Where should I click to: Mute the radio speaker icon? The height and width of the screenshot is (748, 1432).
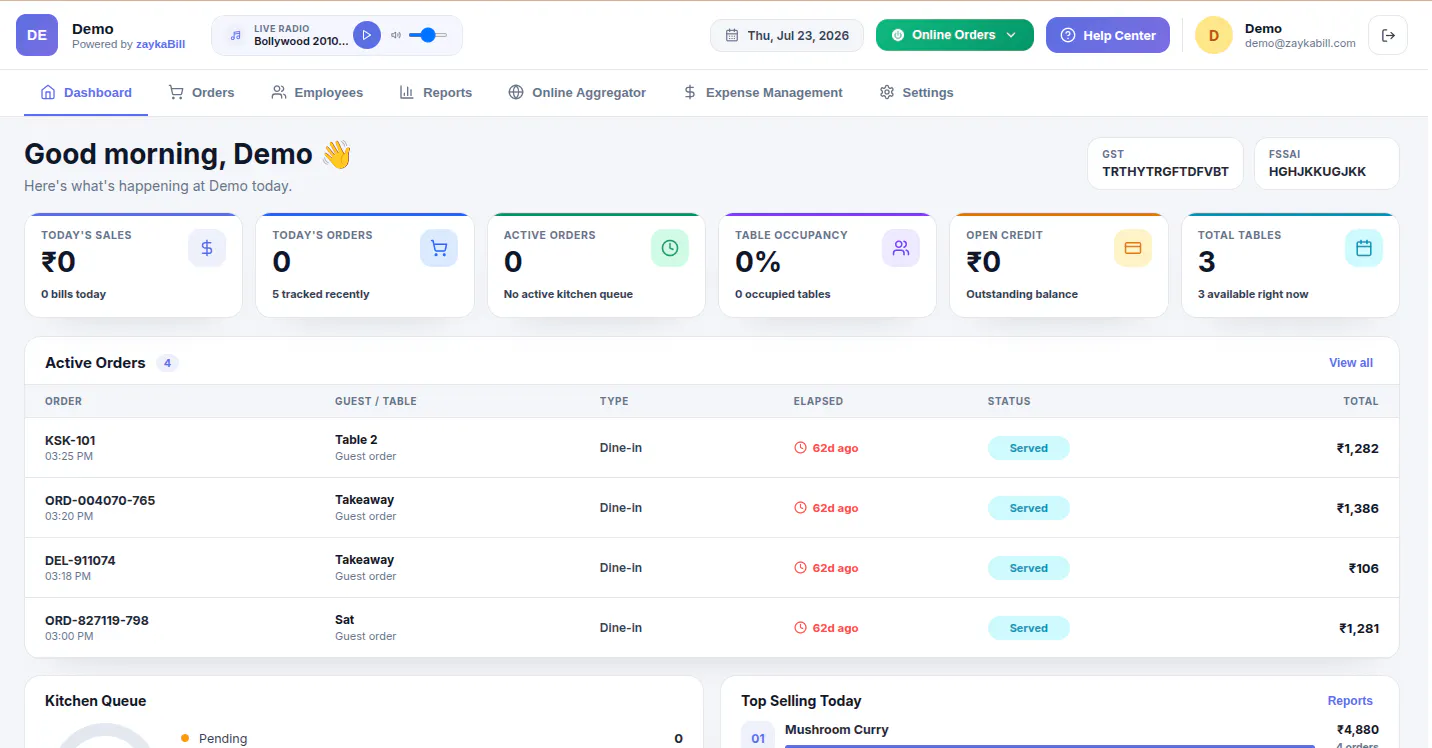pos(396,35)
